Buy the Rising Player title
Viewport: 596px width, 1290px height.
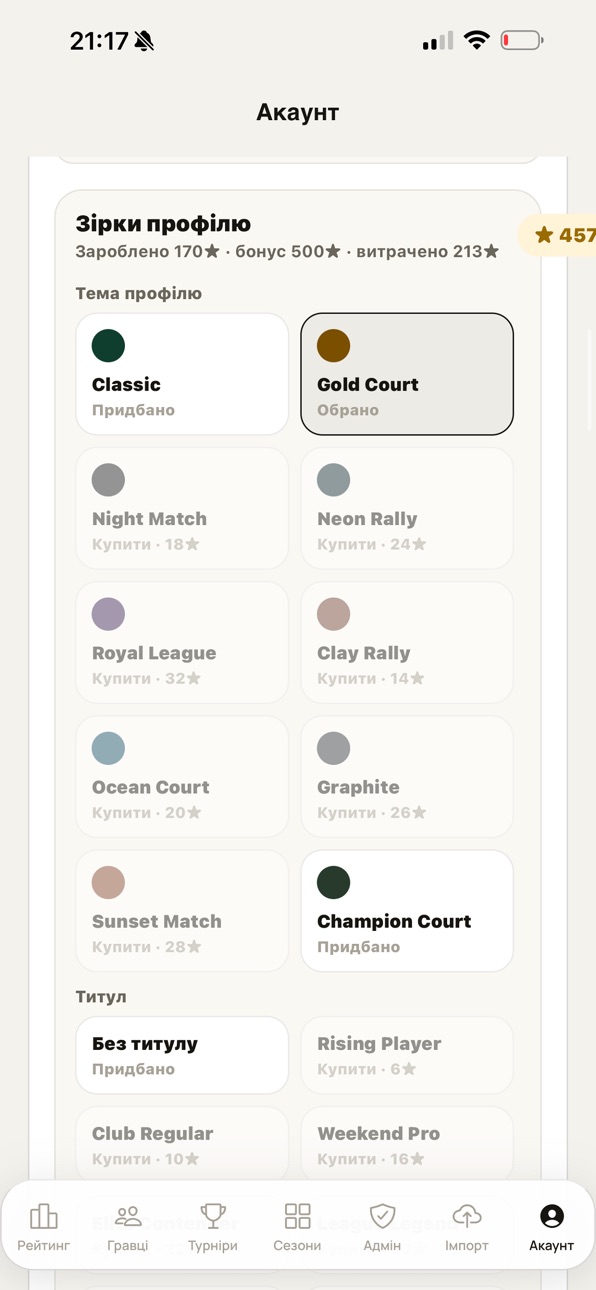tap(407, 1055)
